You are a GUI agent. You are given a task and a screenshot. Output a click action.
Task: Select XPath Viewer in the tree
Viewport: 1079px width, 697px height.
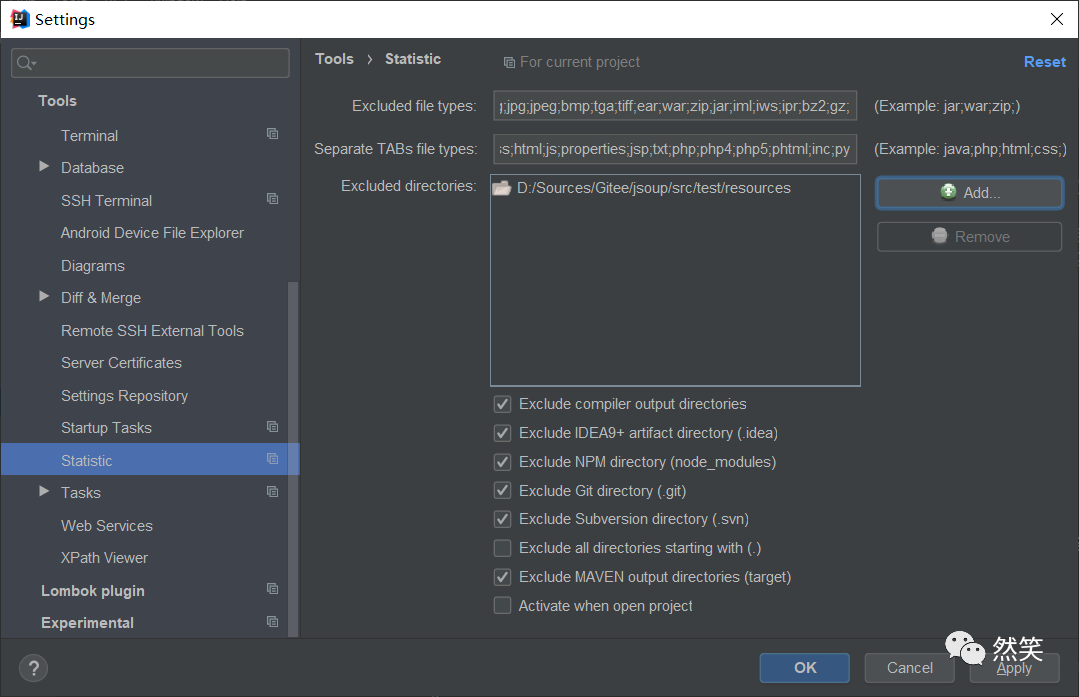104,558
